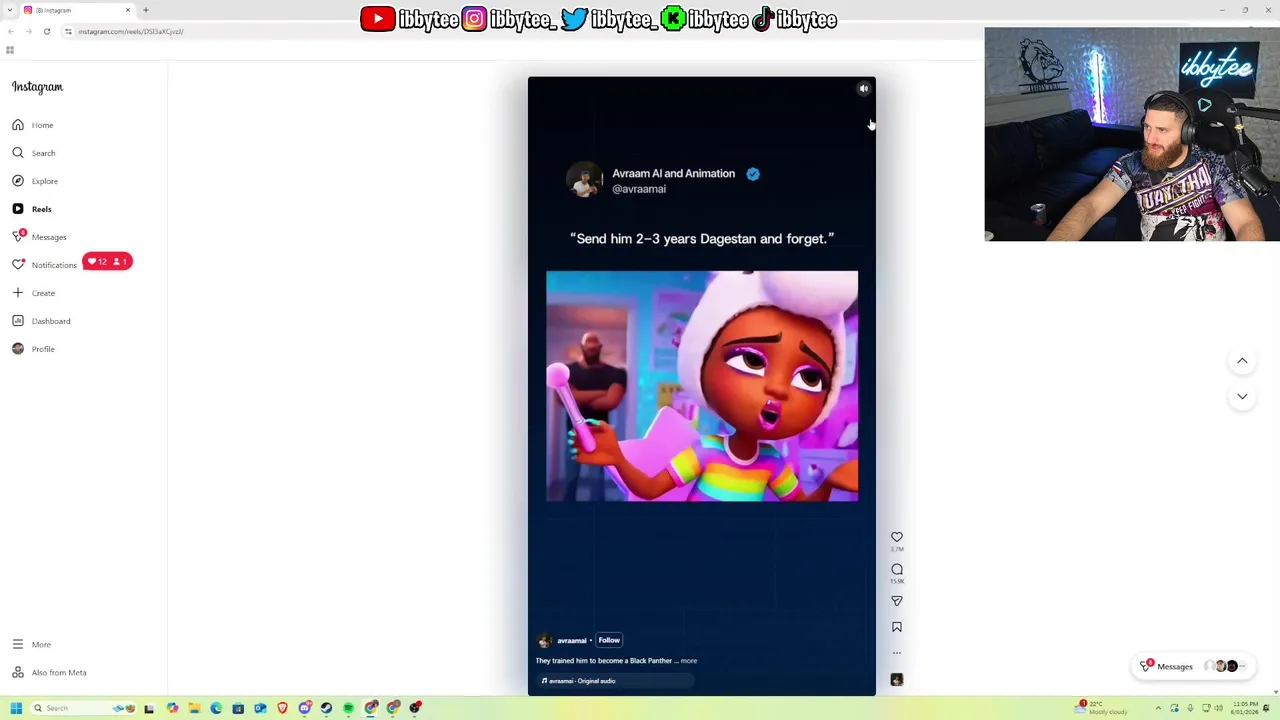Click the microphone icon in the system tray
1280x720 pixels.
[x=1190, y=708]
